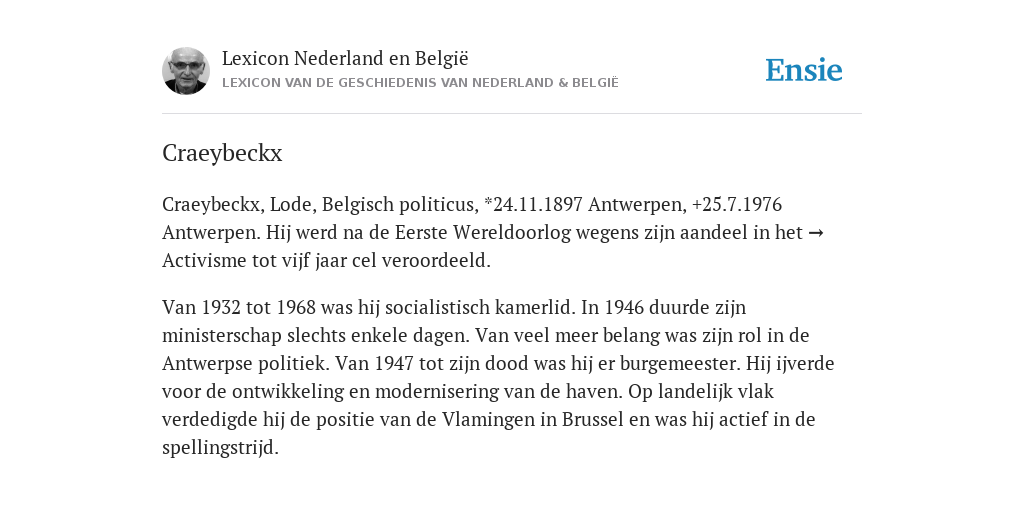The height and width of the screenshot is (512, 1024).
Task: Click the word ministerschap
Action: 229,336
